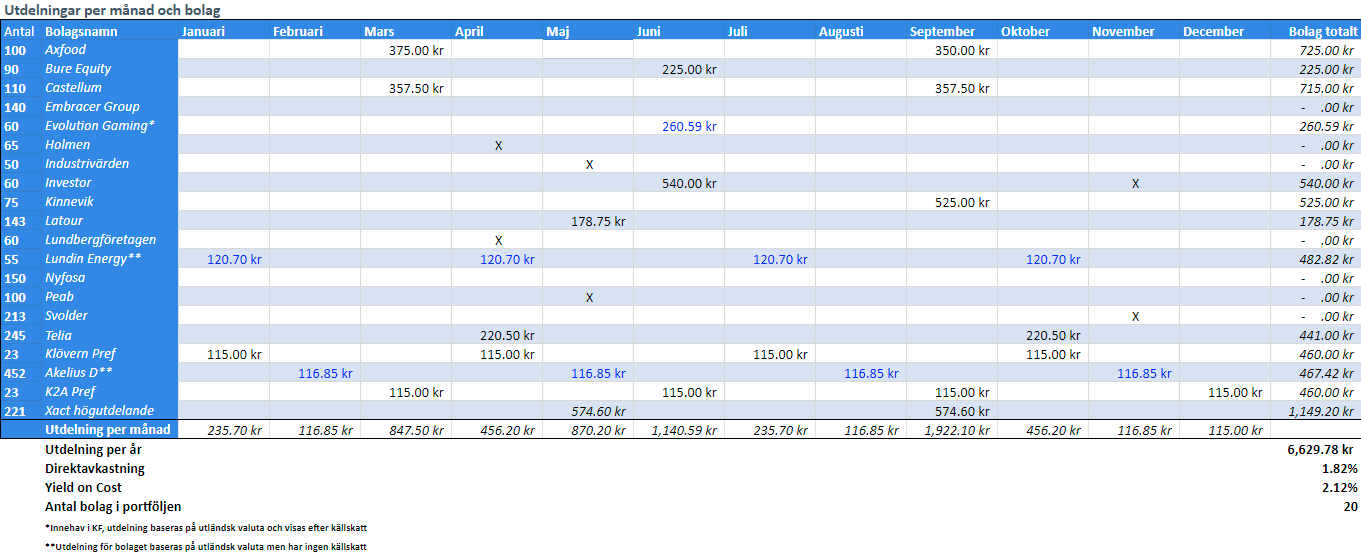Select the 1,140.59 kr June monthly total

tap(679, 430)
